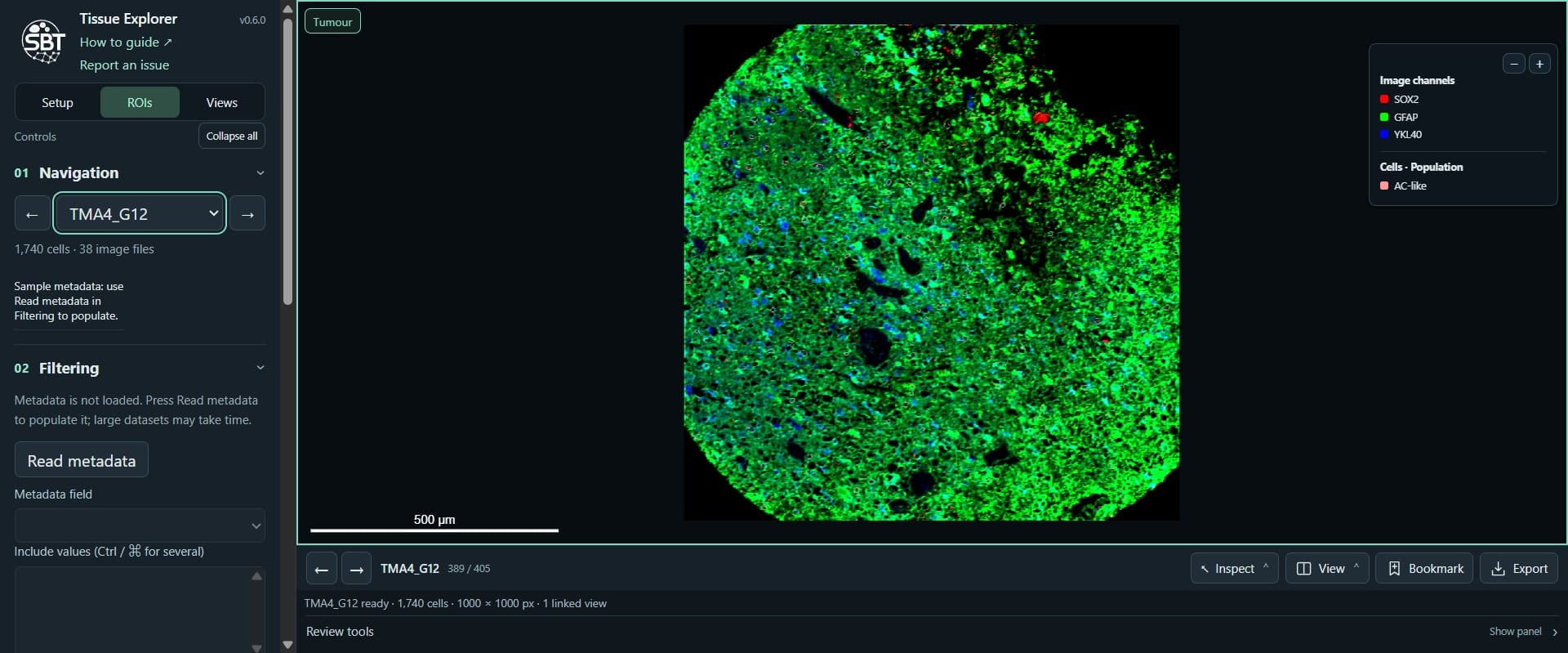Collapse the Filtering section
Screen dimensions: 1568x653
tap(261, 368)
